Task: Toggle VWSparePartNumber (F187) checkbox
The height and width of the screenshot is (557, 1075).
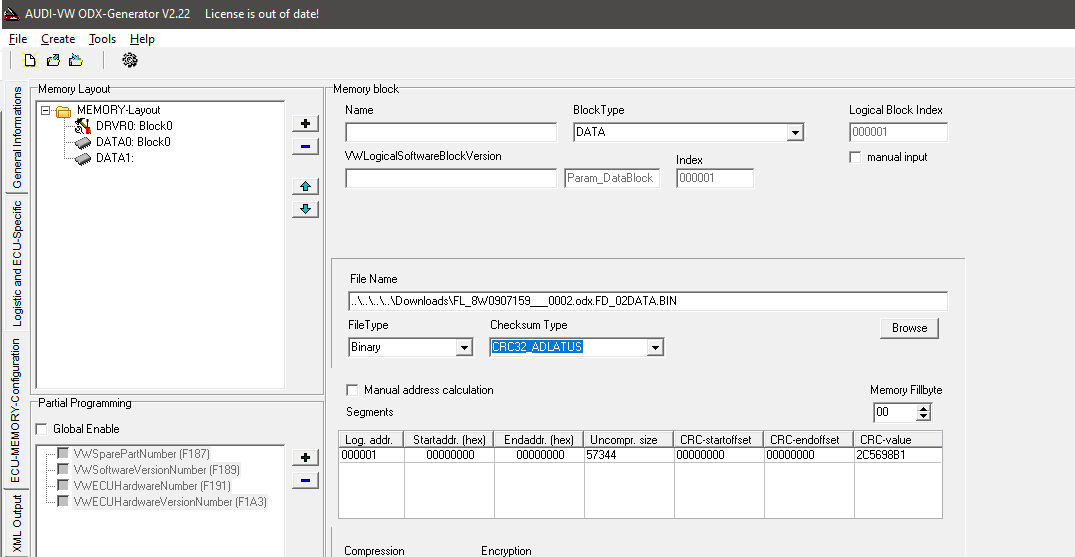Action: (62, 453)
